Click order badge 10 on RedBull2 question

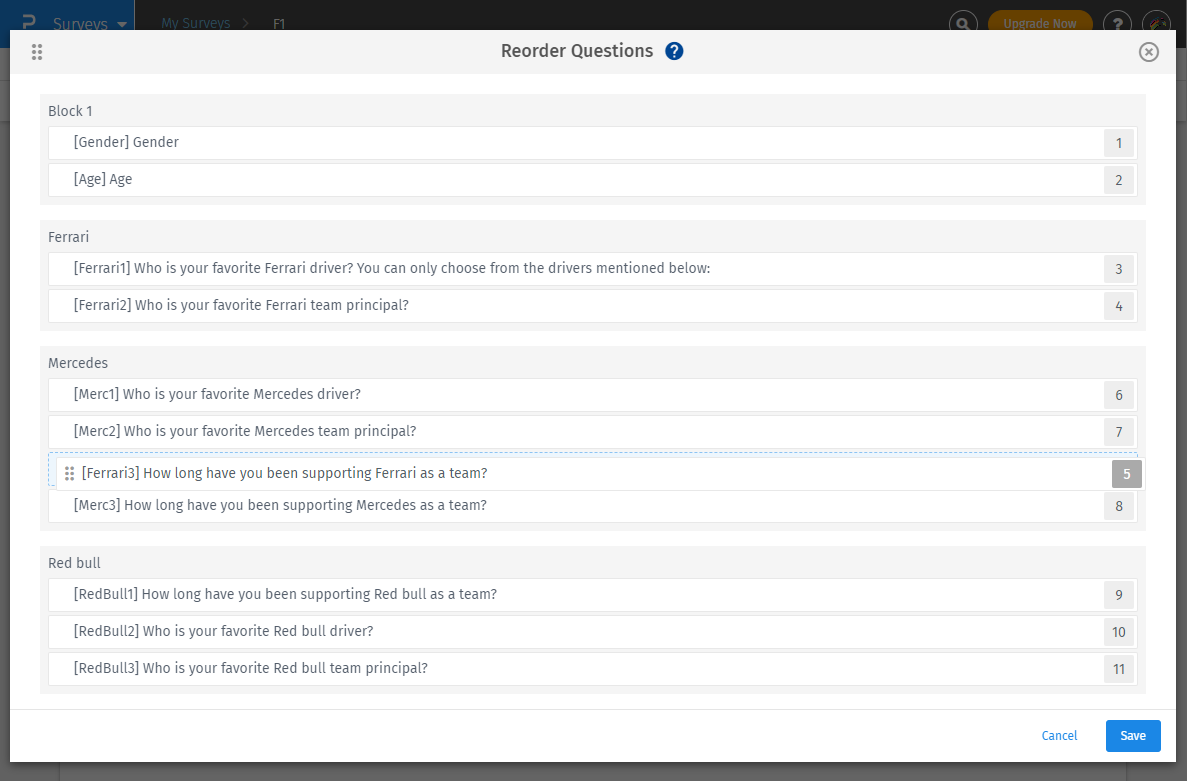1119,631
